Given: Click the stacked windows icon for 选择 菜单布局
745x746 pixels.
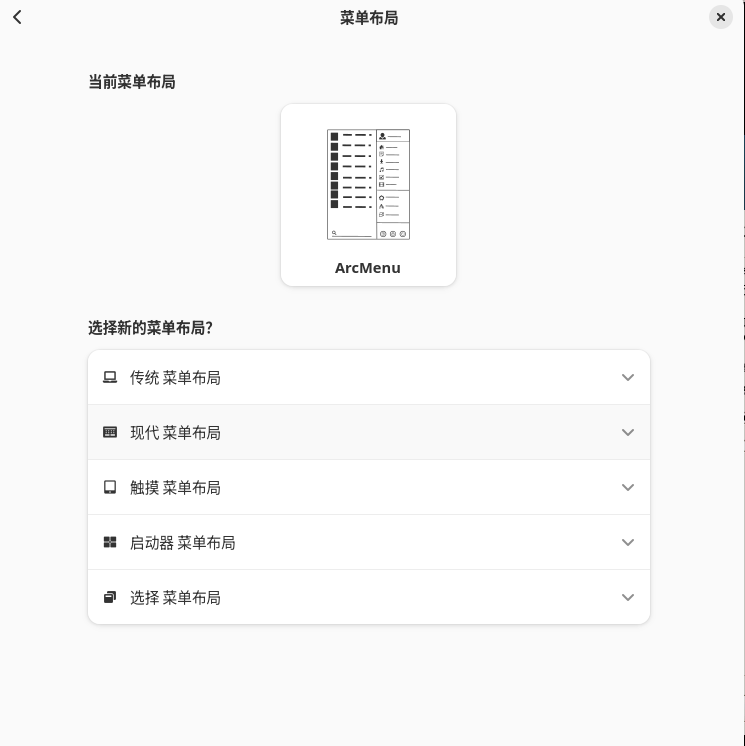Looking at the screenshot, I should coord(110,597).
